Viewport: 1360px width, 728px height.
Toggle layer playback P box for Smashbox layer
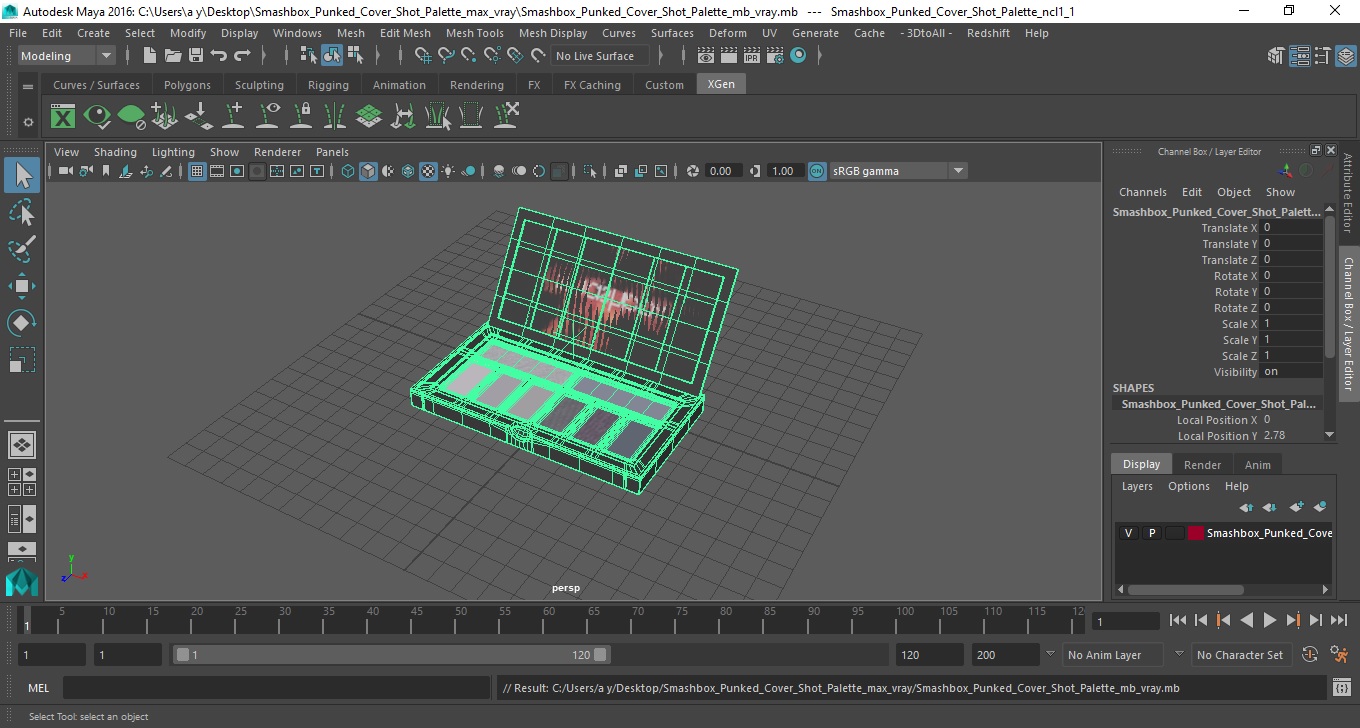[1151, 533]
